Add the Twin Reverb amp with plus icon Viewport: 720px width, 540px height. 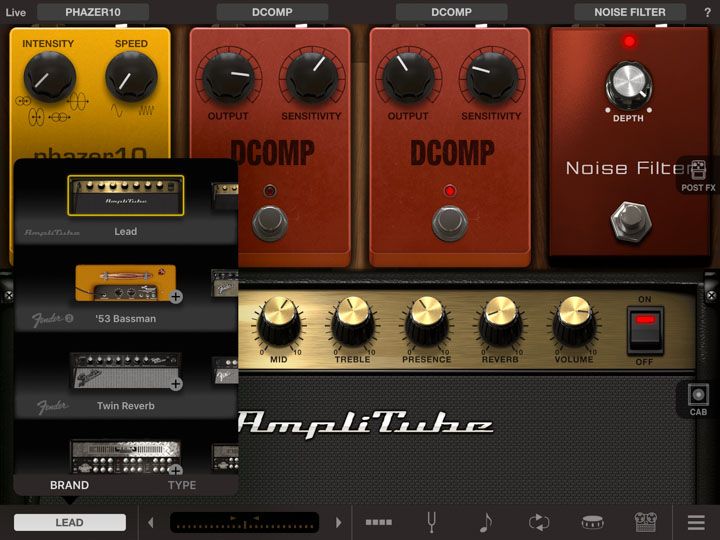pyautogui.click(x=175, y=384)
